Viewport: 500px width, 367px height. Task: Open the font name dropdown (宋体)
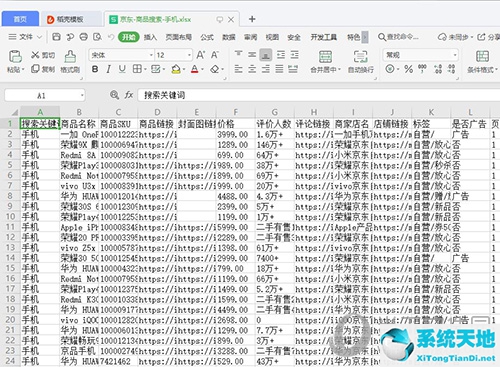coord(151,55)
